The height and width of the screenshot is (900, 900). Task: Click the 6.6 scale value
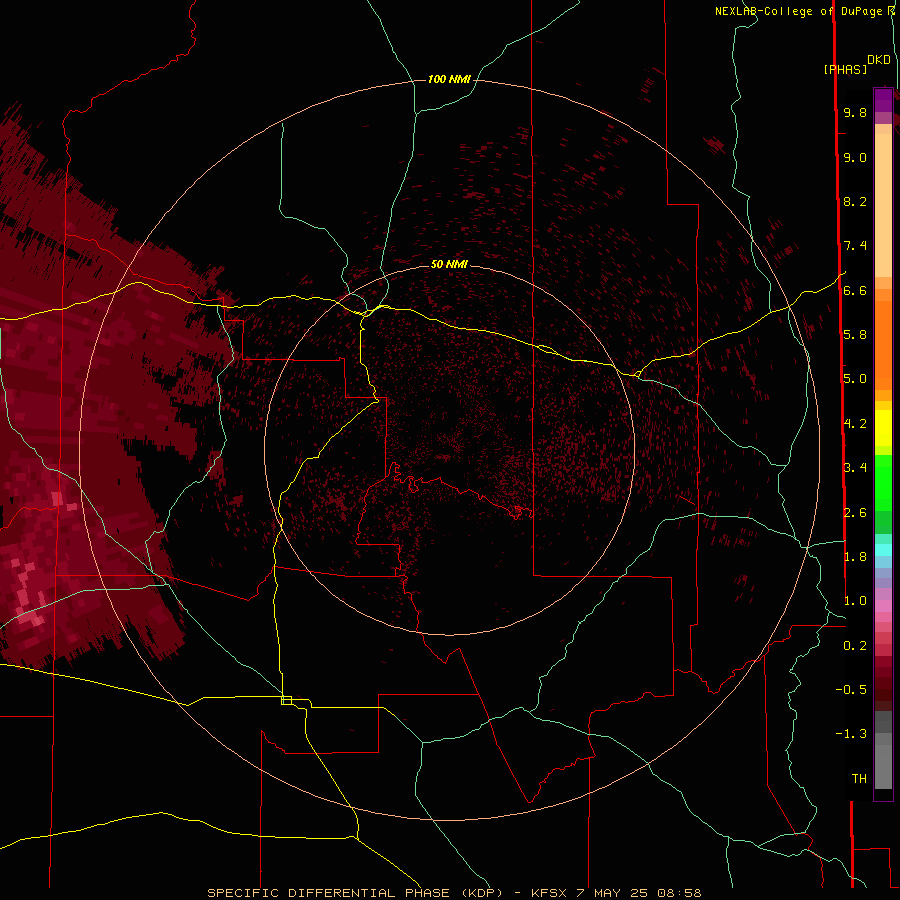pyautogui.click(x=855, y=290)
